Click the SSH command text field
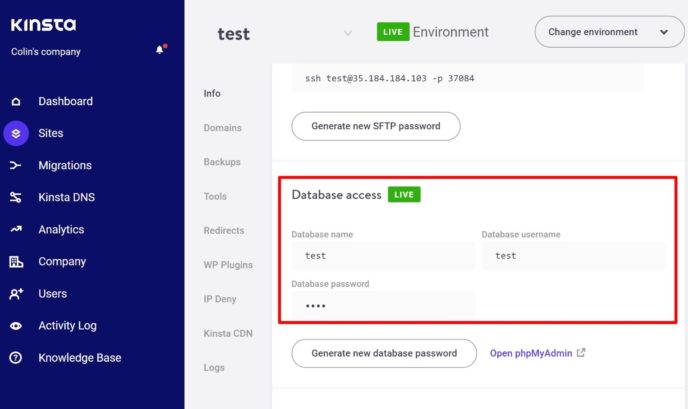Screen dimensions: 688x409 pos(468,78)
